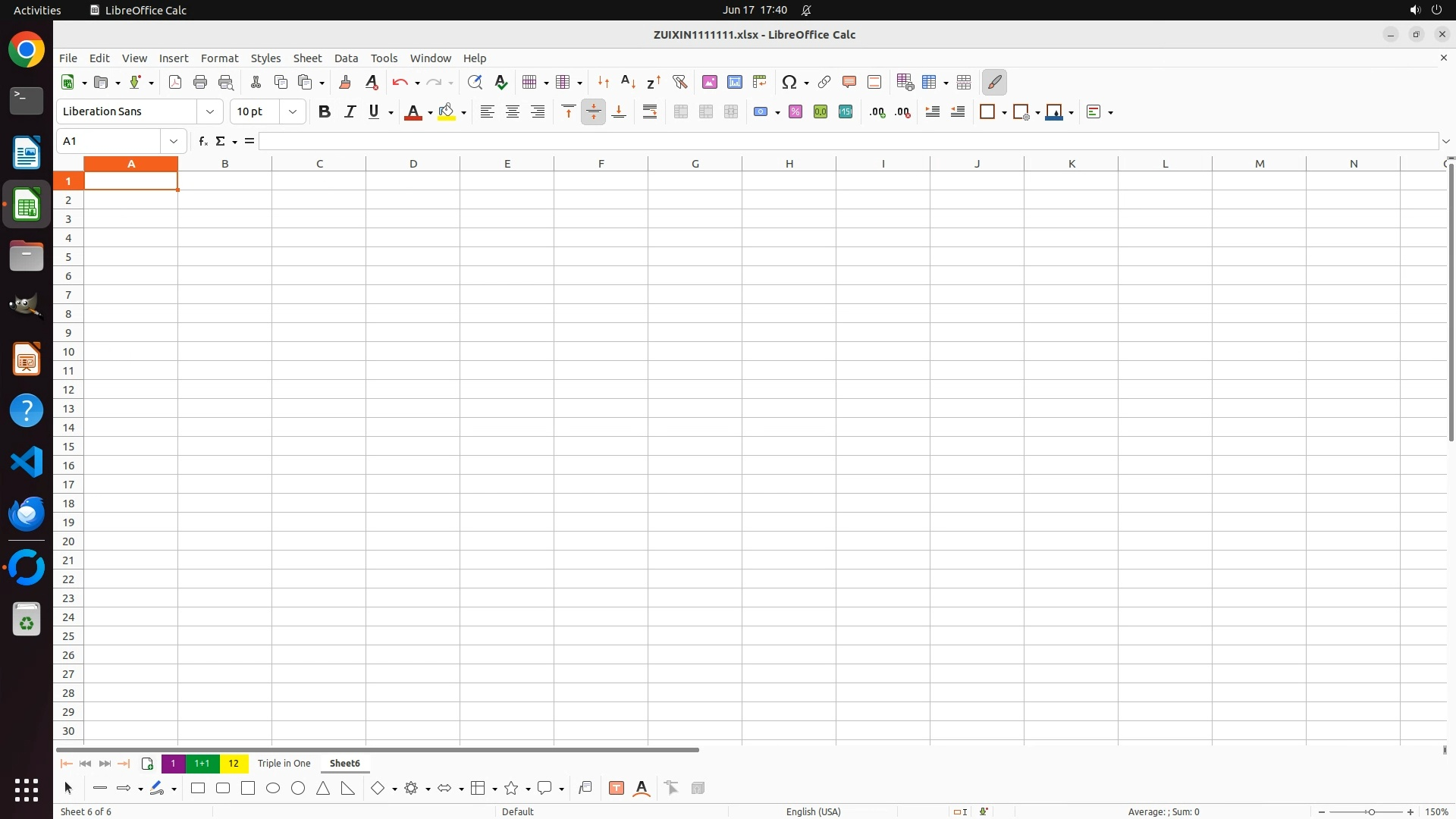The width and height of the screenshot is (1456, 819).
Task: Expand the Name Box dropdown arrow
Action: (174, 141)
